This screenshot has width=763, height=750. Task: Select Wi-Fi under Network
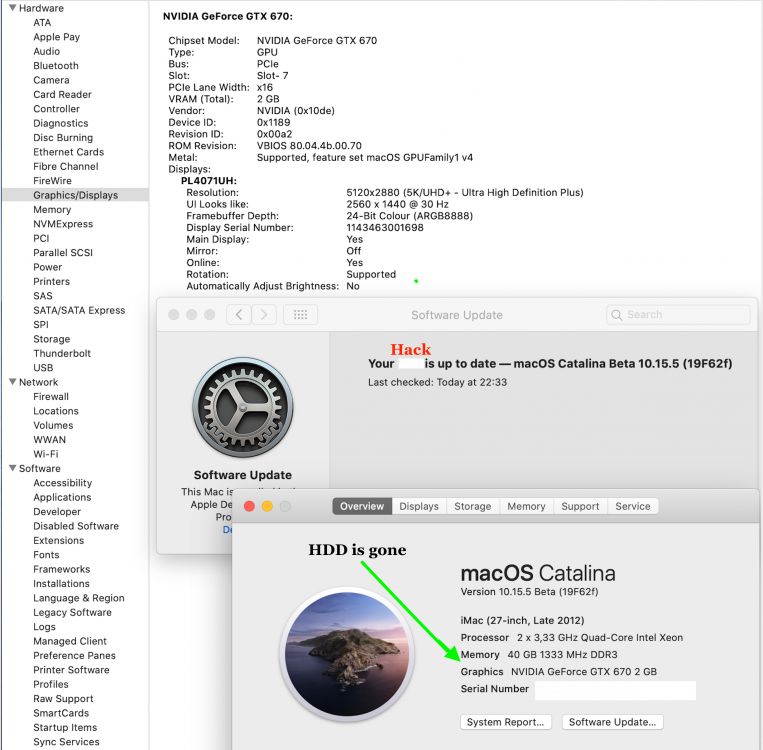(46, 454)
